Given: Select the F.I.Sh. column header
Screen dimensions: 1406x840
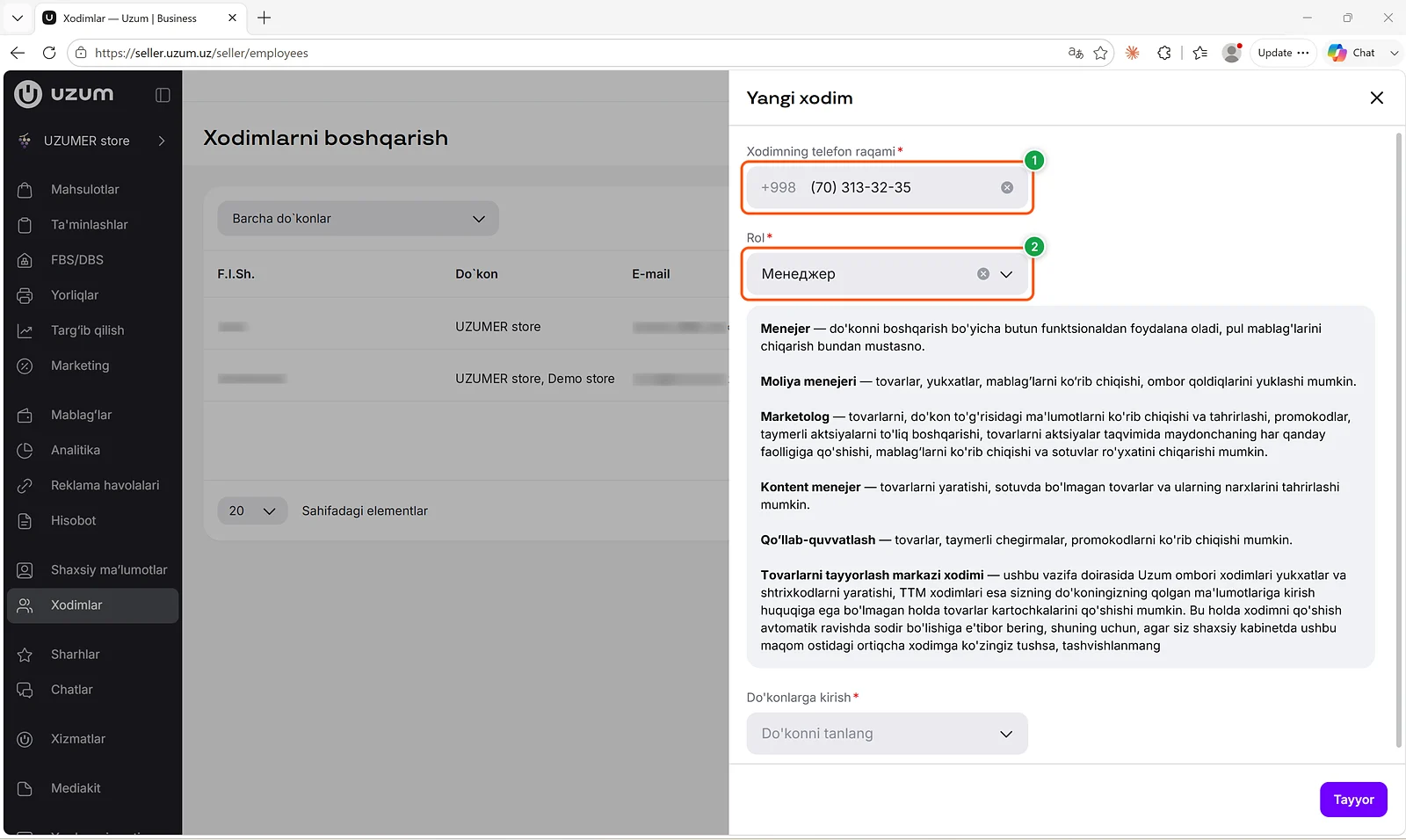Looking at the screenshot, I should pos(236,274).
